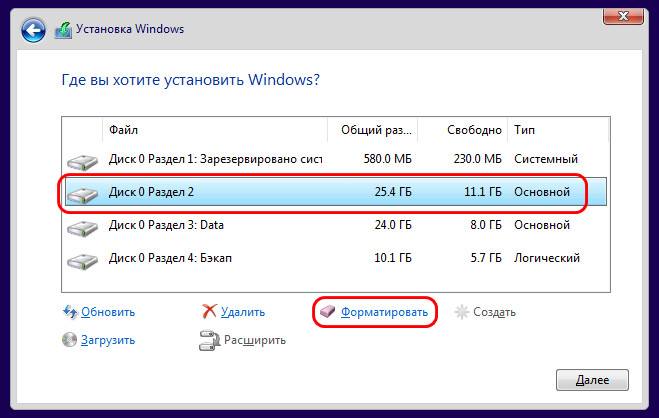Viewport: 659px width, 418px height.
Task: Click the Логический type cell
Action: pyautogui.click(x=547, y=258)
